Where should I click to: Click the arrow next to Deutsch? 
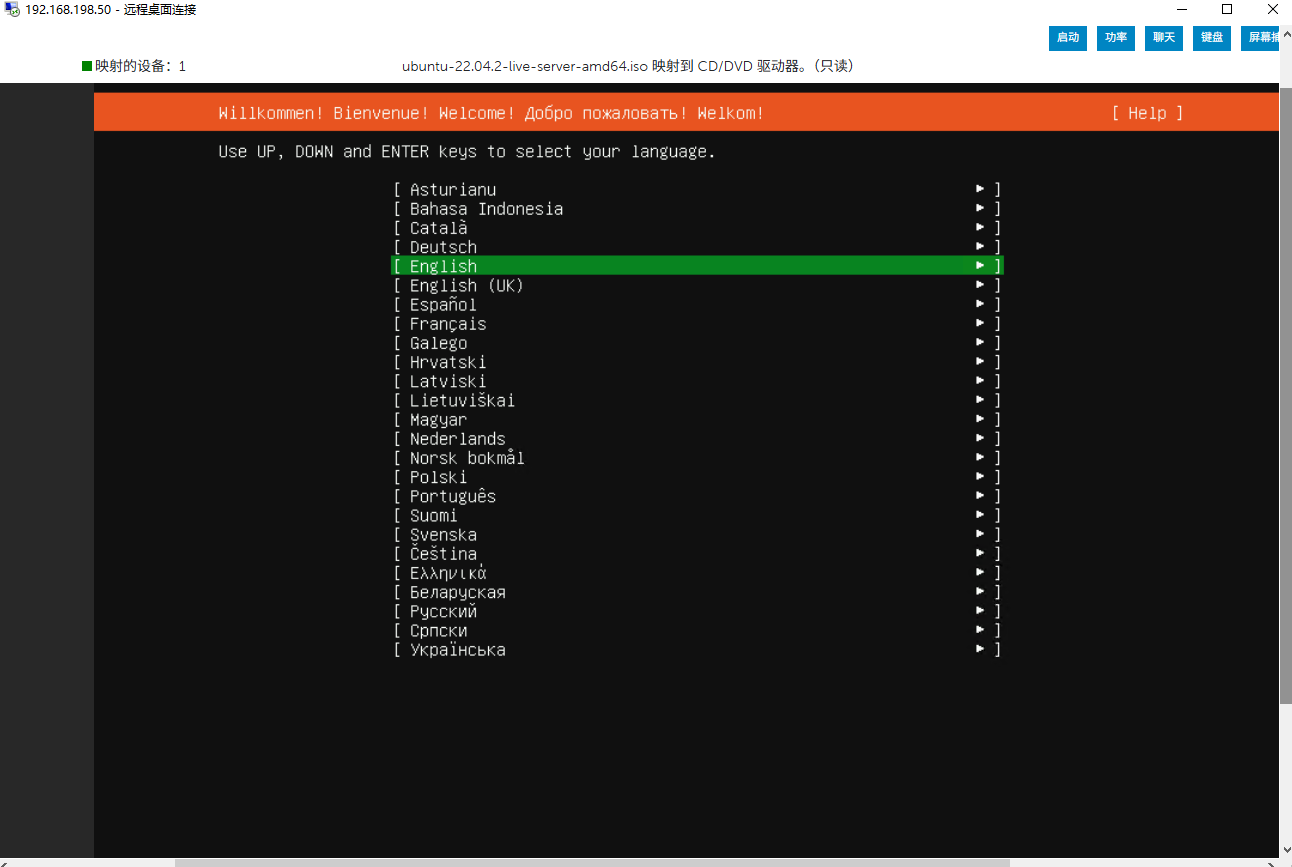pos(981,247)
